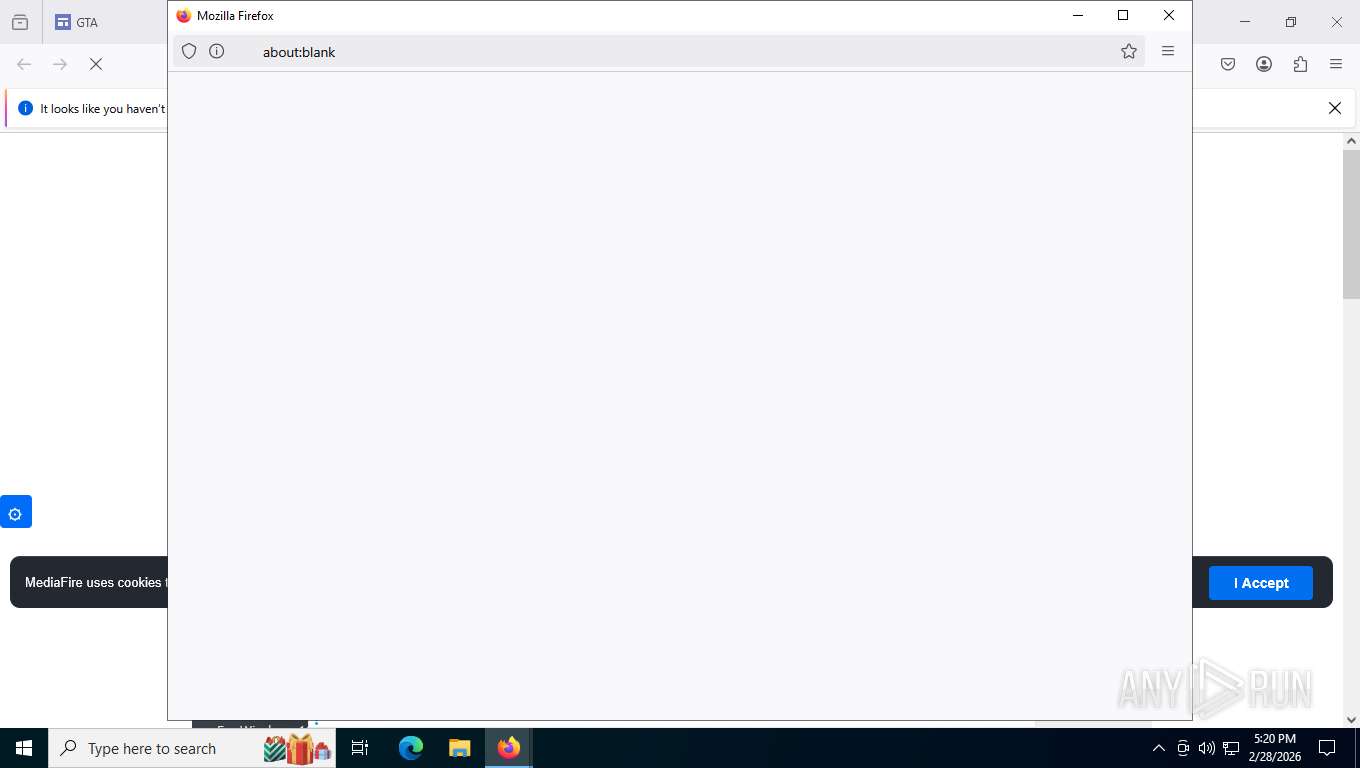This screenshot has height=768, width=1360.
Task: Open the volume control in the tray
Action: coord(1206,748)
